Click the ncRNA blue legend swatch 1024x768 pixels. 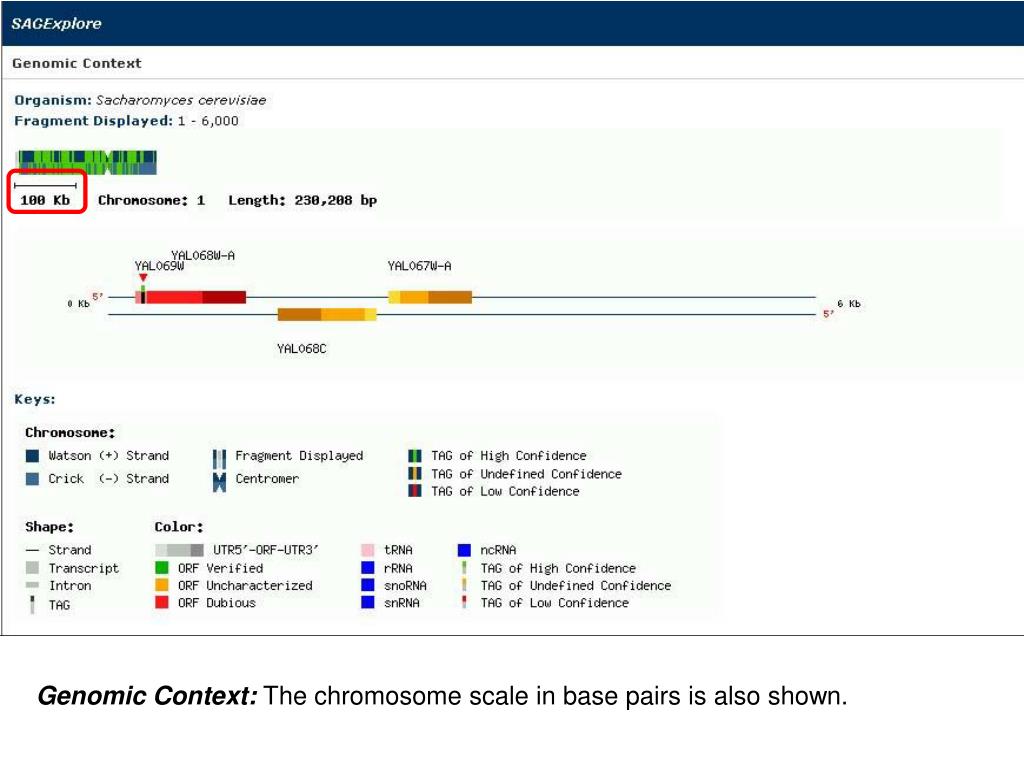[x=464, y=550]
